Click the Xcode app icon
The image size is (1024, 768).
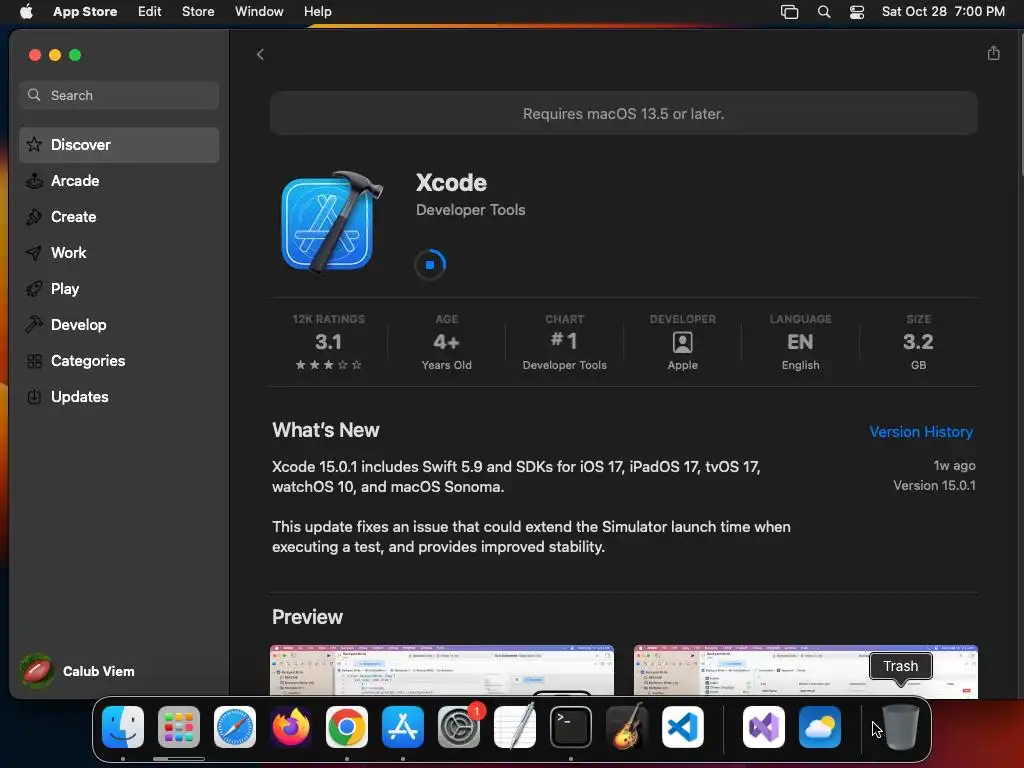(x=331, y=221)
